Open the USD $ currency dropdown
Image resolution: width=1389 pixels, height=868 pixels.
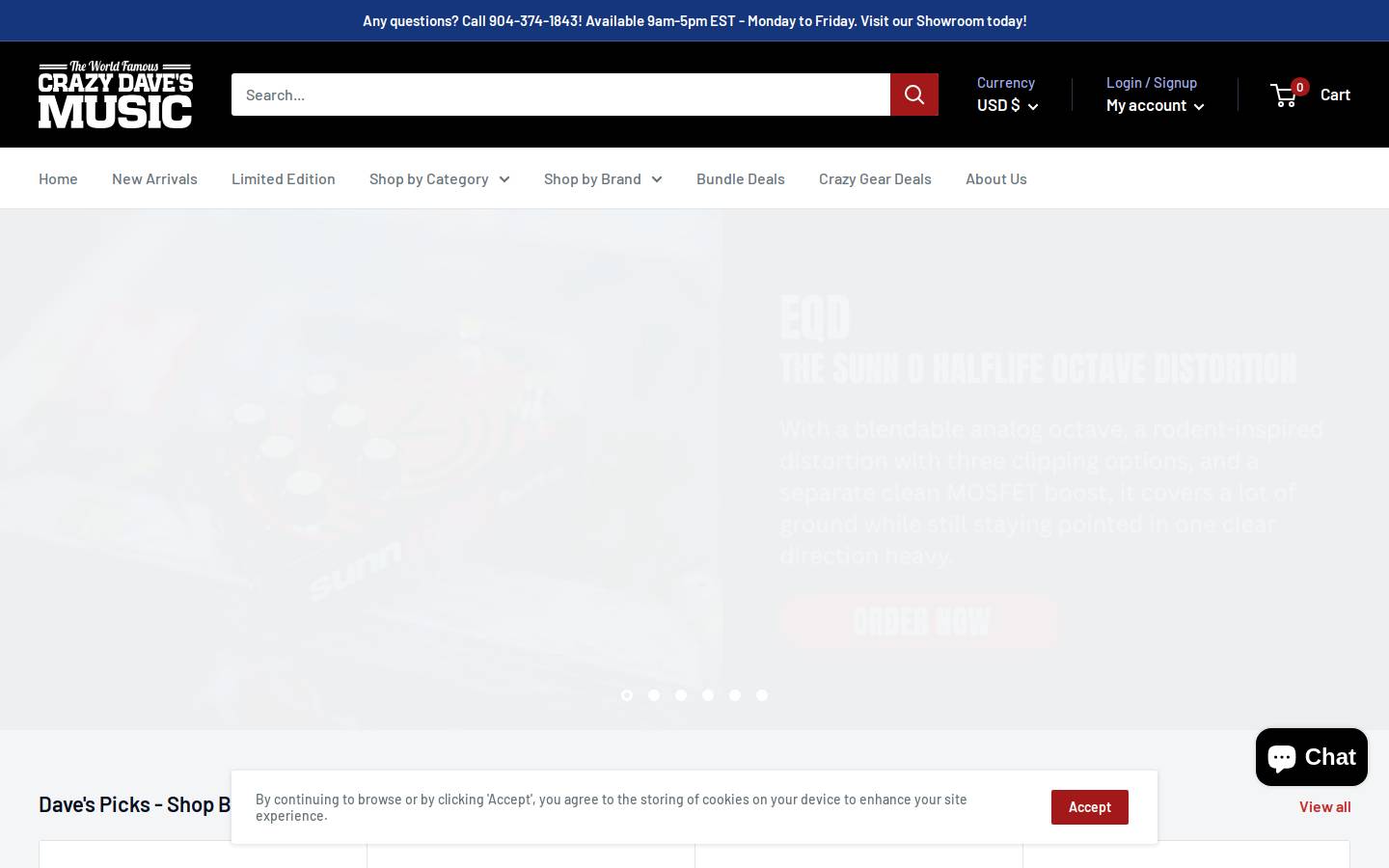pyautogui.click(x=1007, y=105)
